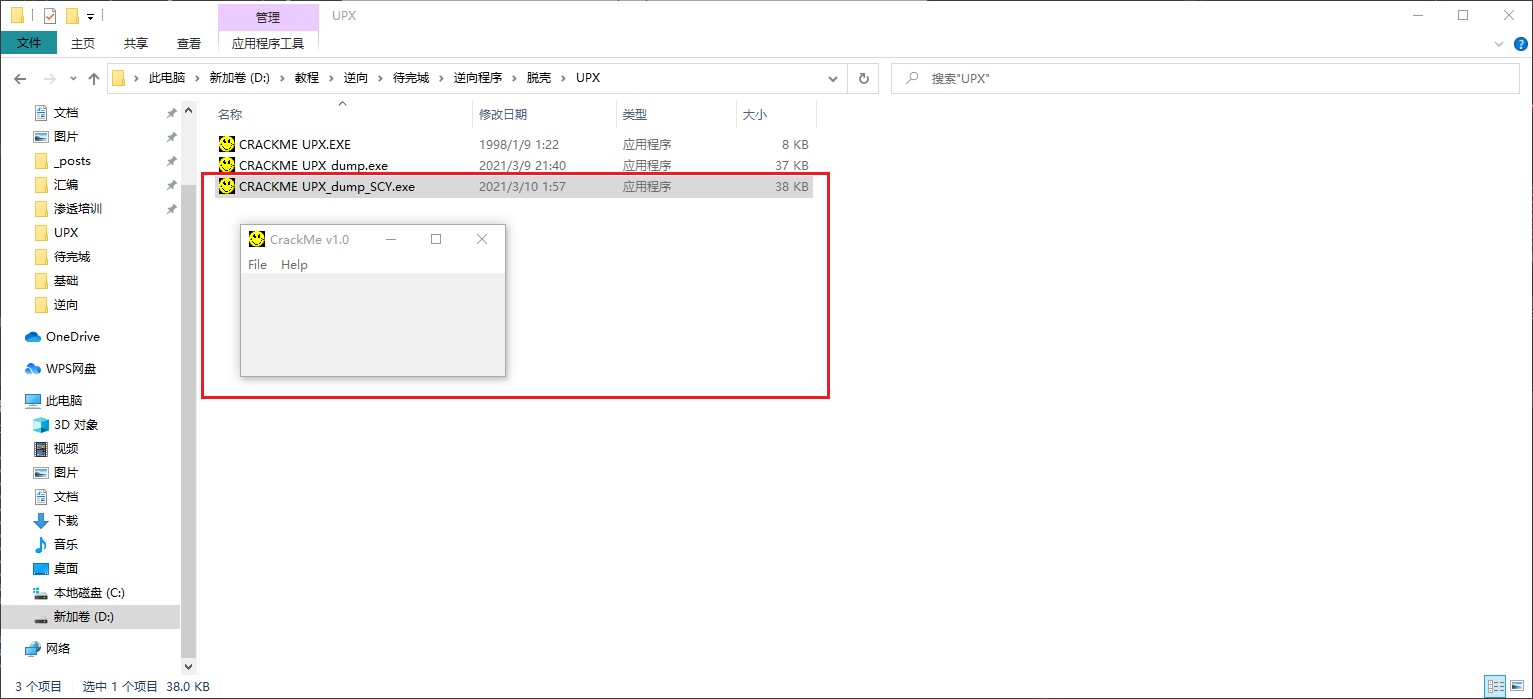
Task: Open 3D 对象 folder in sidebar
Action: pos(76,425)
